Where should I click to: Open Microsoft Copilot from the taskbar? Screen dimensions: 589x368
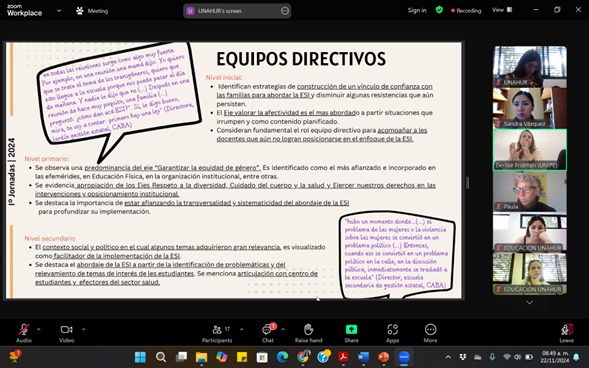(x=222, y=357)
